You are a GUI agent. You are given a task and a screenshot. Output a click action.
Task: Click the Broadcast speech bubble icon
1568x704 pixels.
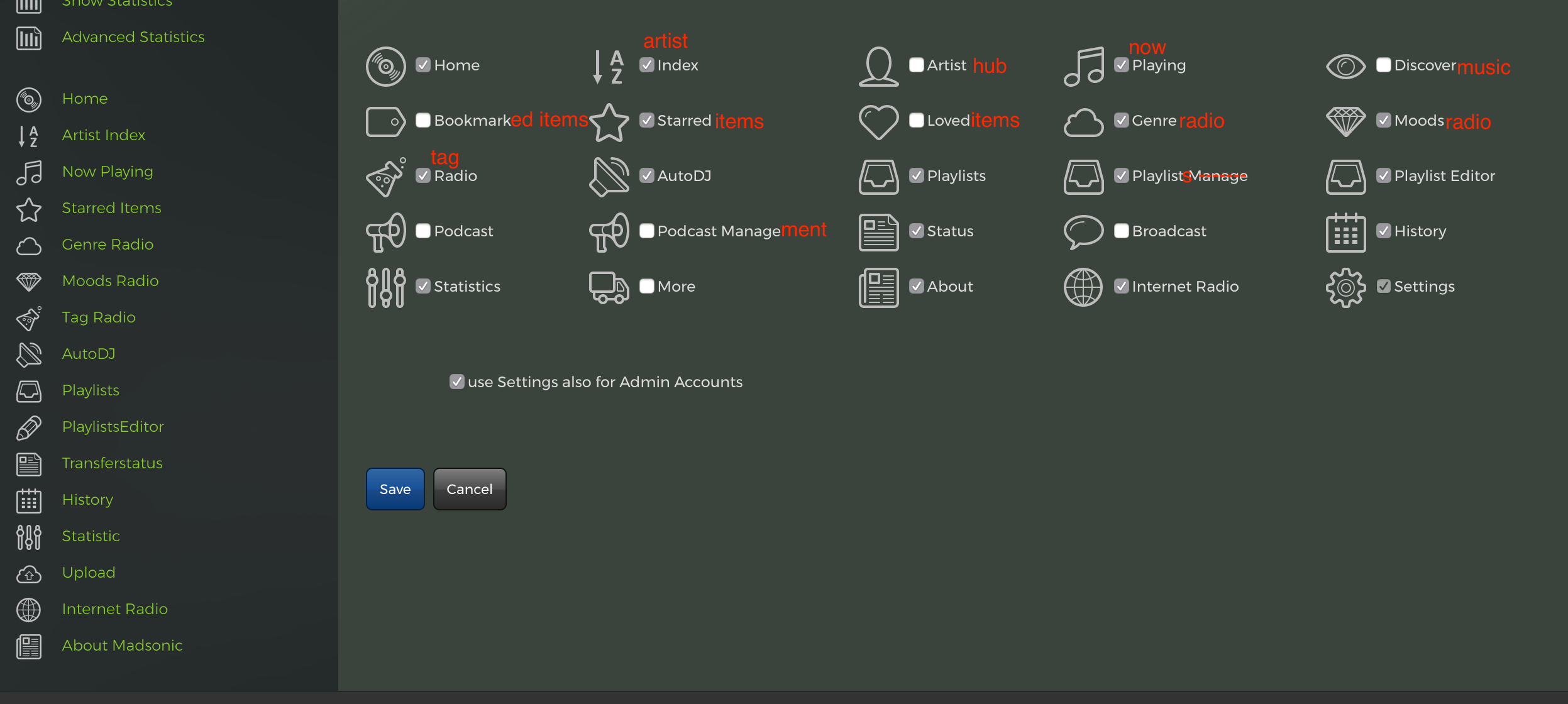point(1083,231)
